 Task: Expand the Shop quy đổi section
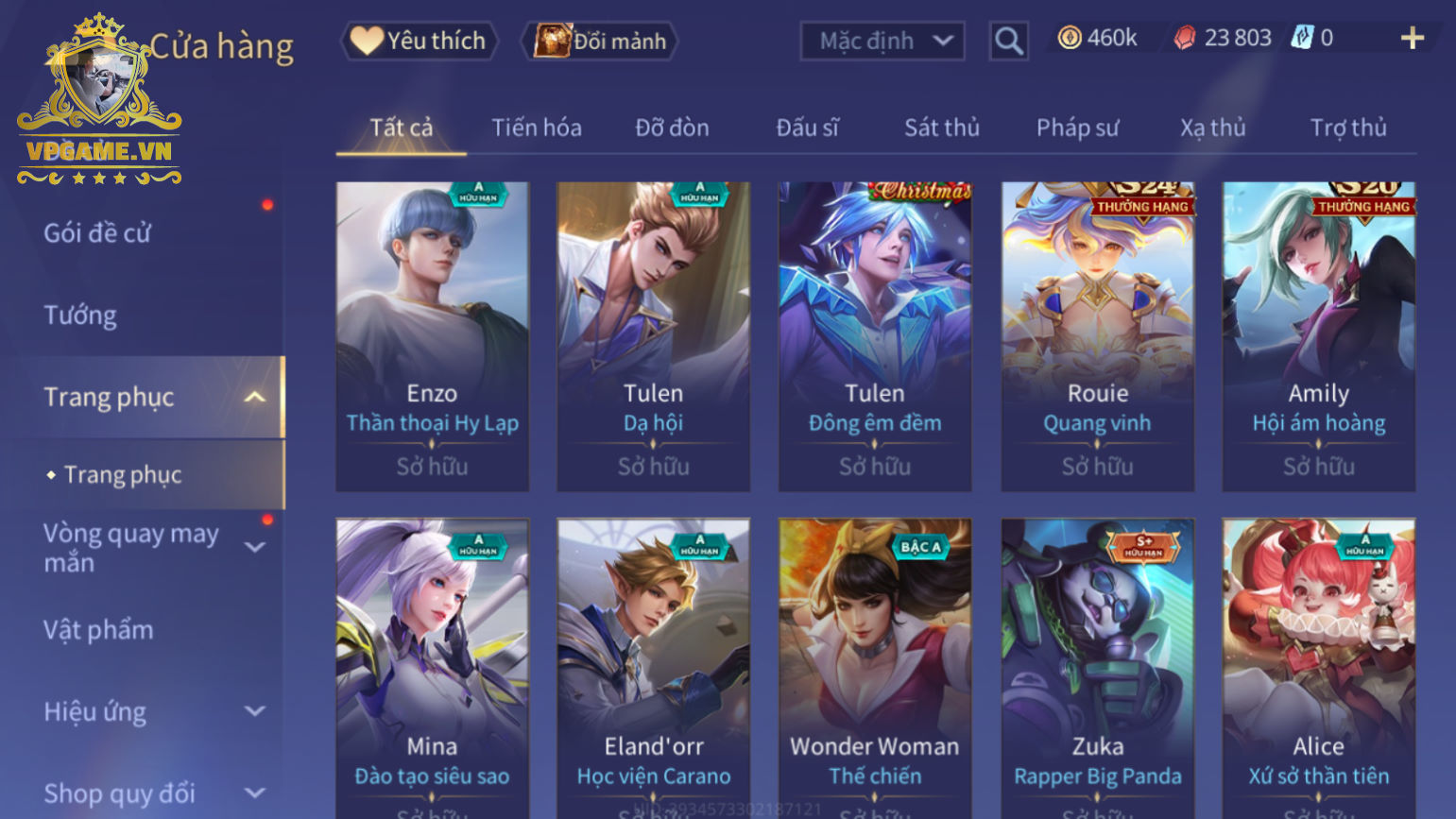tap(254, 793)
